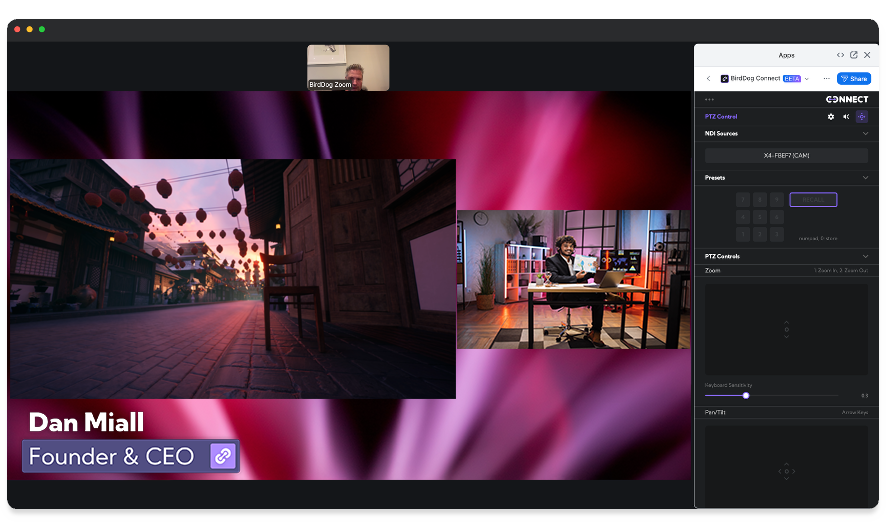The height and width of the screenshot is (522, 886).
Task: Click the BETA badge
Action: coord(792,79)
